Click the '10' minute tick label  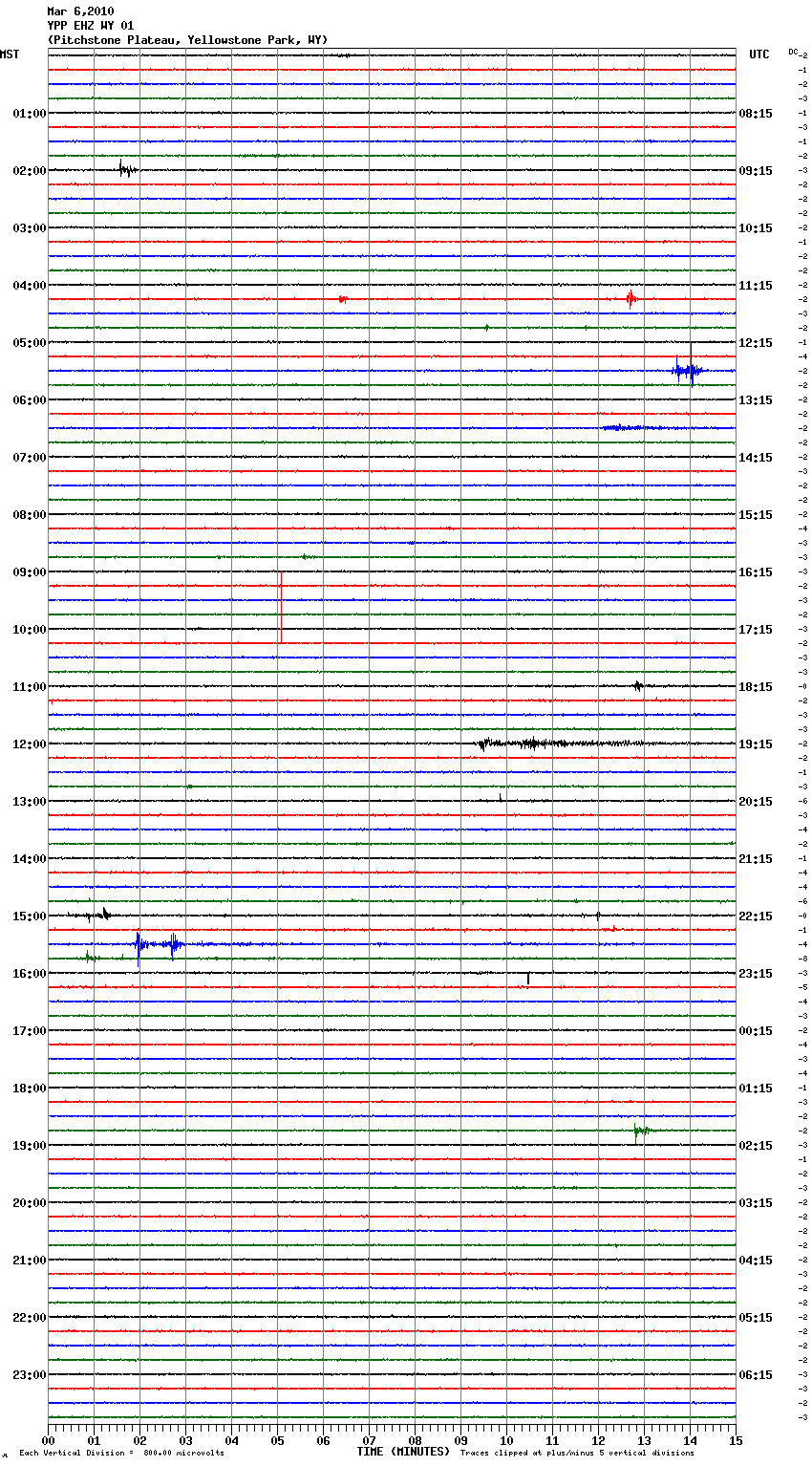tap(506, 1441)
